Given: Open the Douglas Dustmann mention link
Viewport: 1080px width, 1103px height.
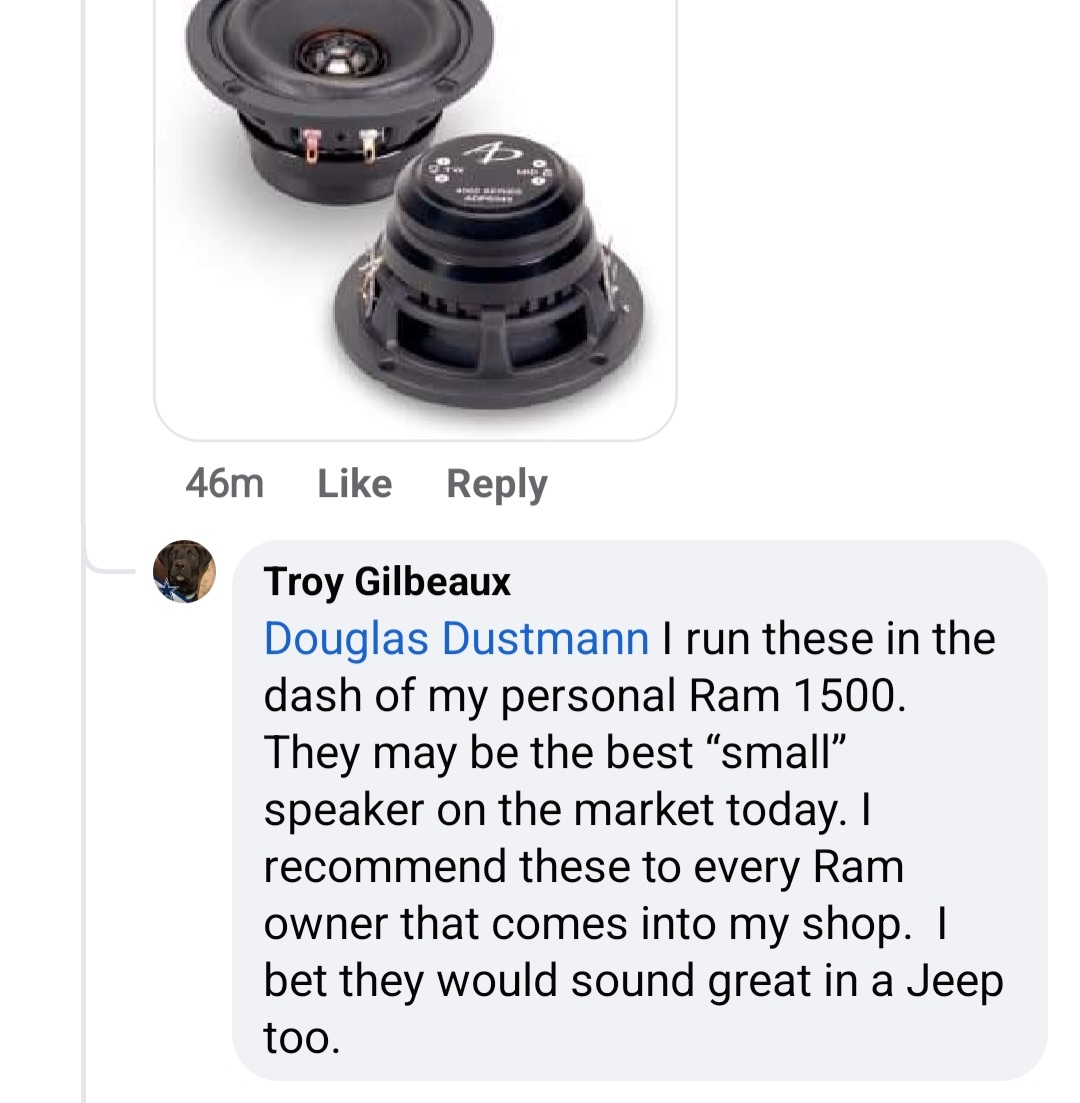Looking at the screenshot, I should [457, 638].
